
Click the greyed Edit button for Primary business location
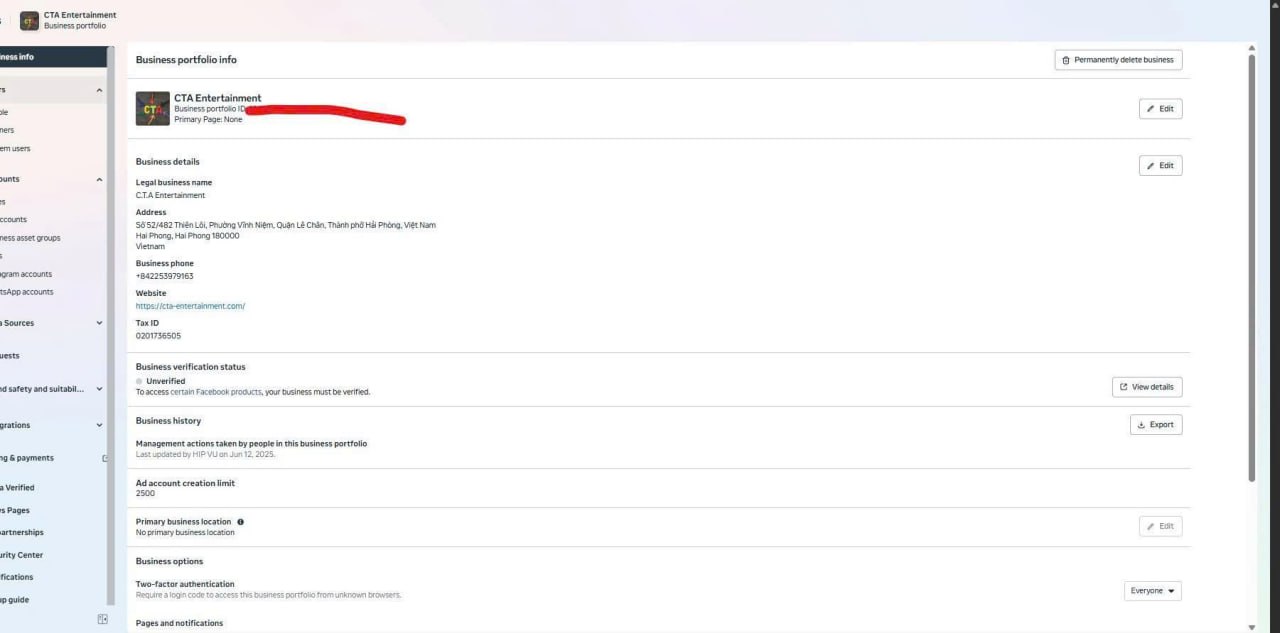point(1160,526)
